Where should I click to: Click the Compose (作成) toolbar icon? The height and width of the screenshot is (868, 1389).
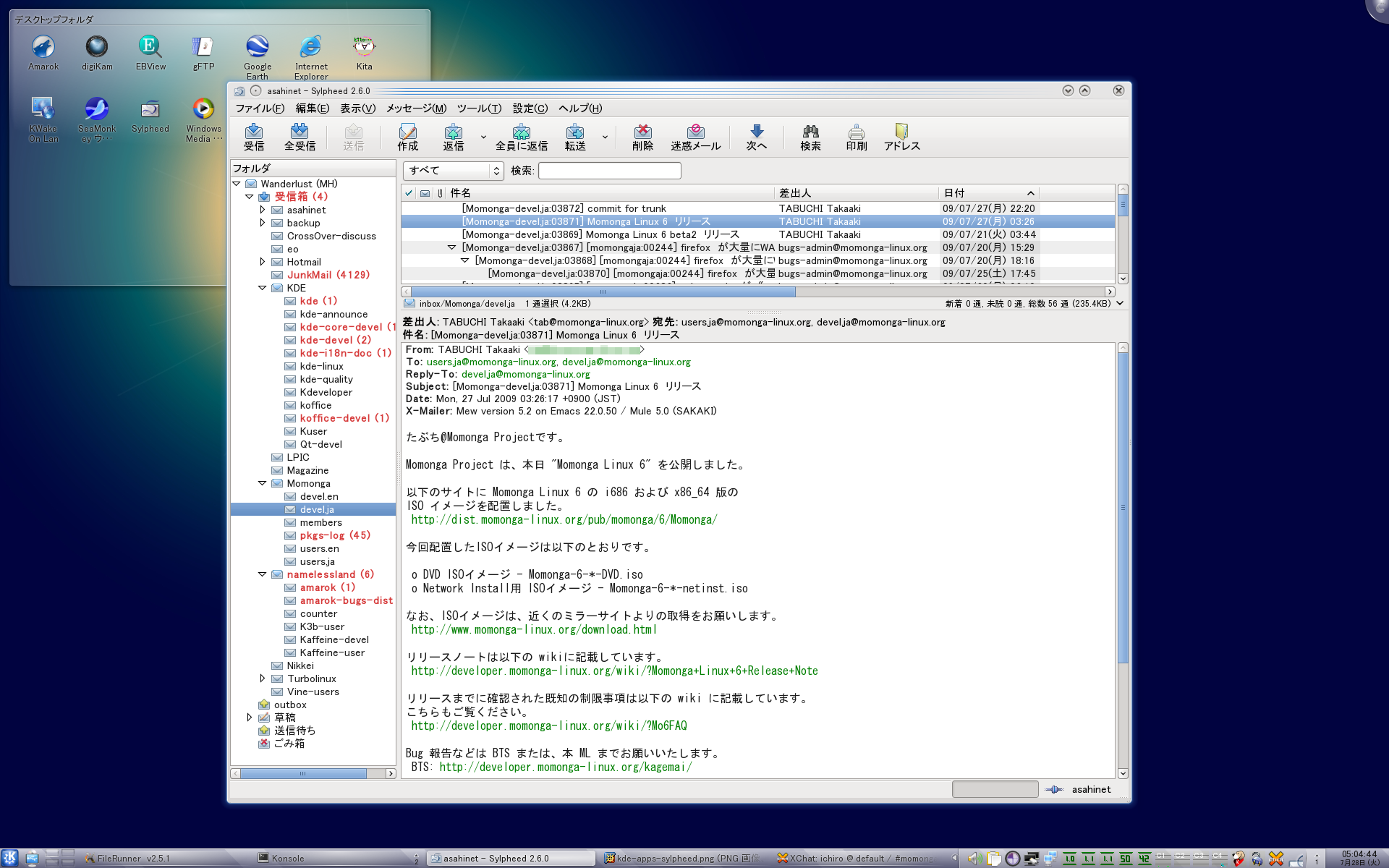tap(407, 137)
